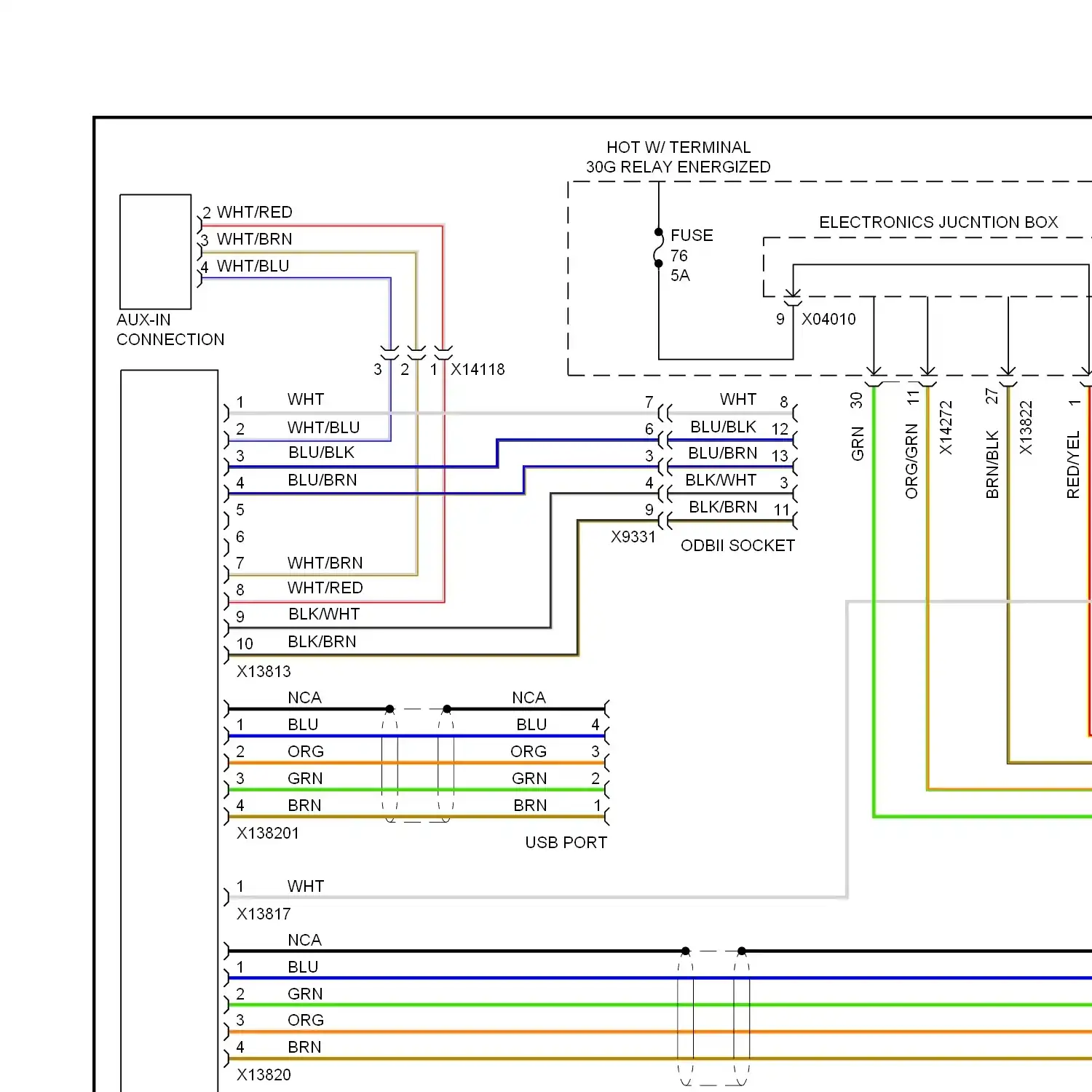Click the 'AUX-IN' label text
Image resolution: width=1092 pixels, height=1092 pixels.
tap(144, 320)
